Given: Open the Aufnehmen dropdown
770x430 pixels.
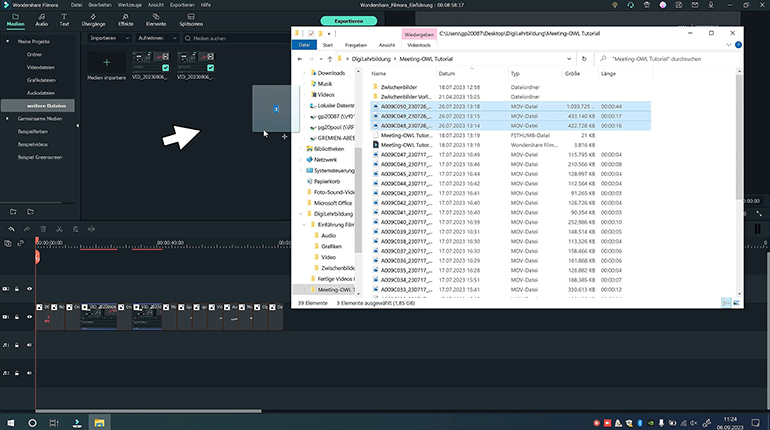Looking at the screenshot, I should point(157,38).
